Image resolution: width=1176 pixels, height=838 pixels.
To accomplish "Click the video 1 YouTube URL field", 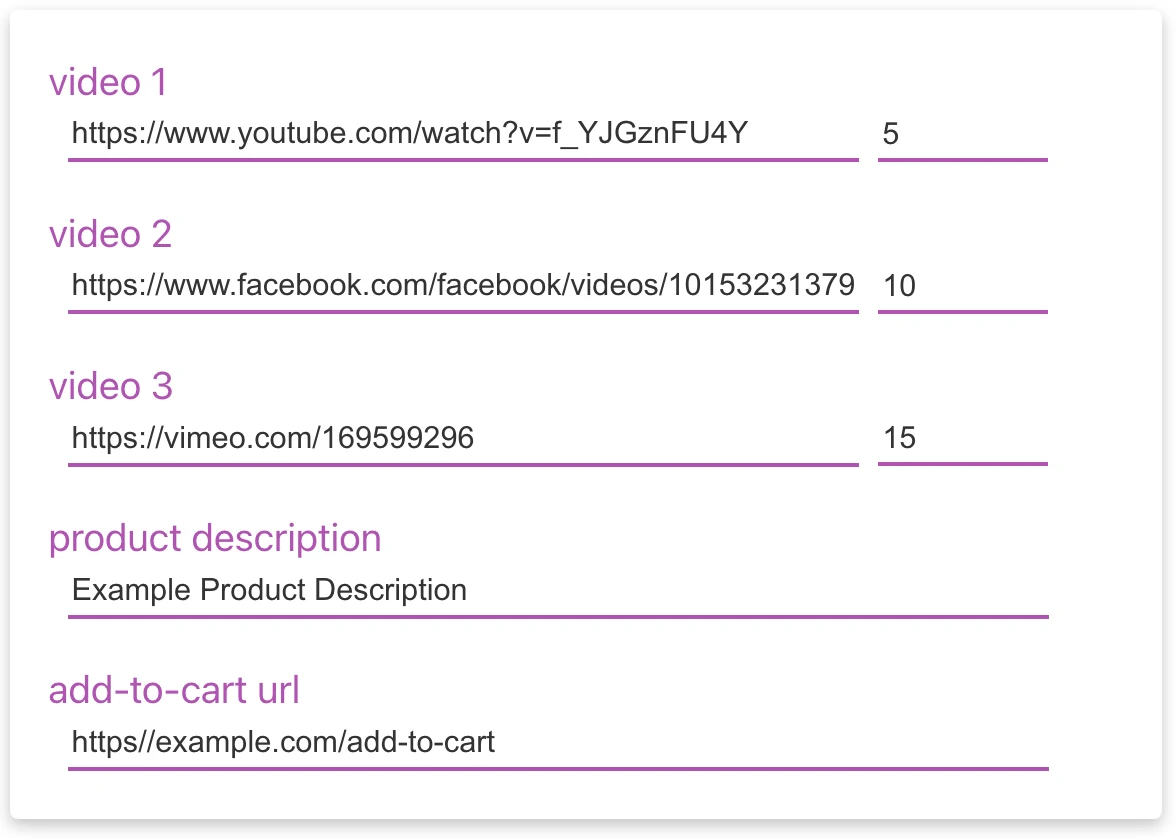I will 410,133.
